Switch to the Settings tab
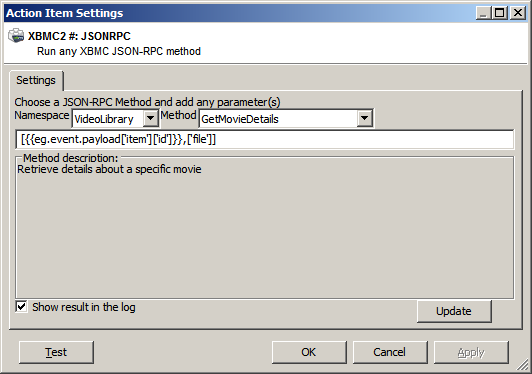This screenshot has height=374, width=532. coord(36,80)
